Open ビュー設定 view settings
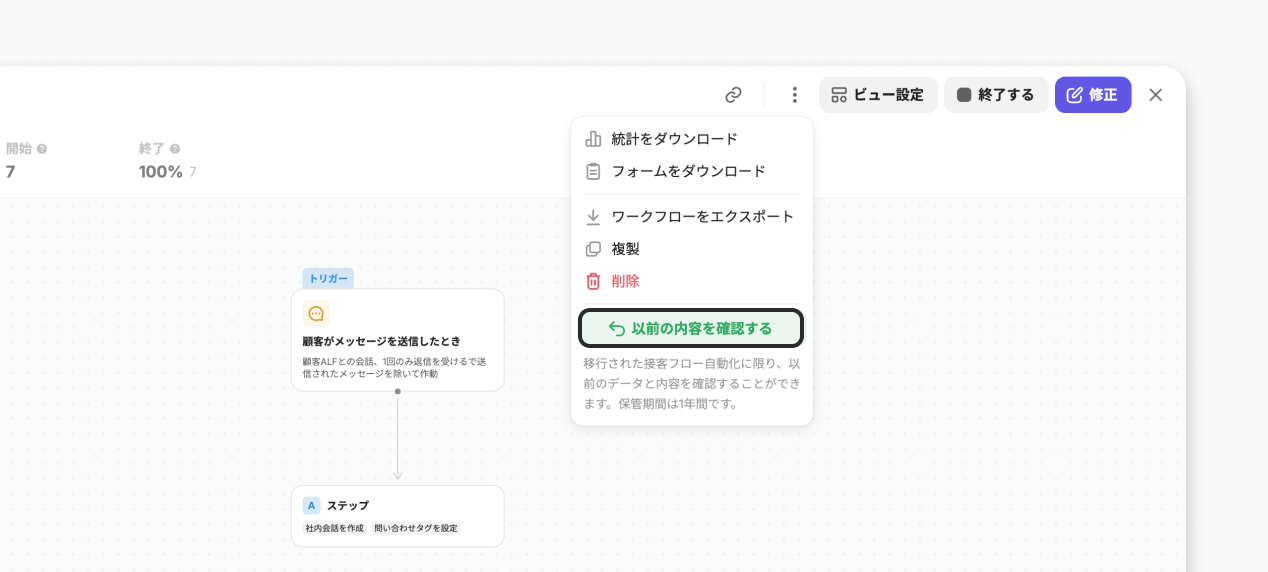 click(878, 95)
